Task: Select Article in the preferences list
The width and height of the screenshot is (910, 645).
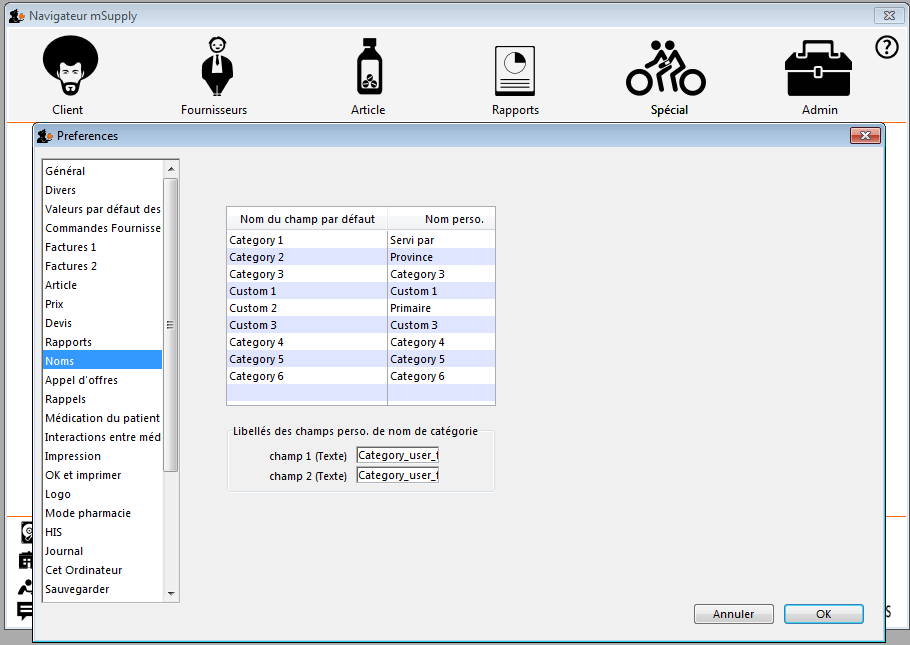Action: (x=102, y=285)
